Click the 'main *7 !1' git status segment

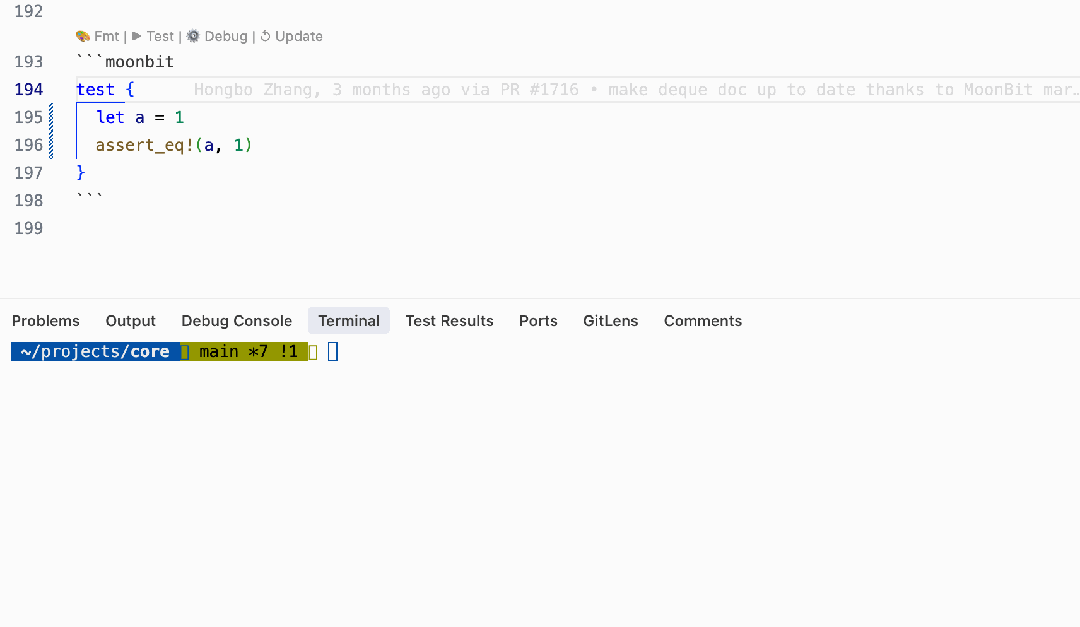click(249, 351)
